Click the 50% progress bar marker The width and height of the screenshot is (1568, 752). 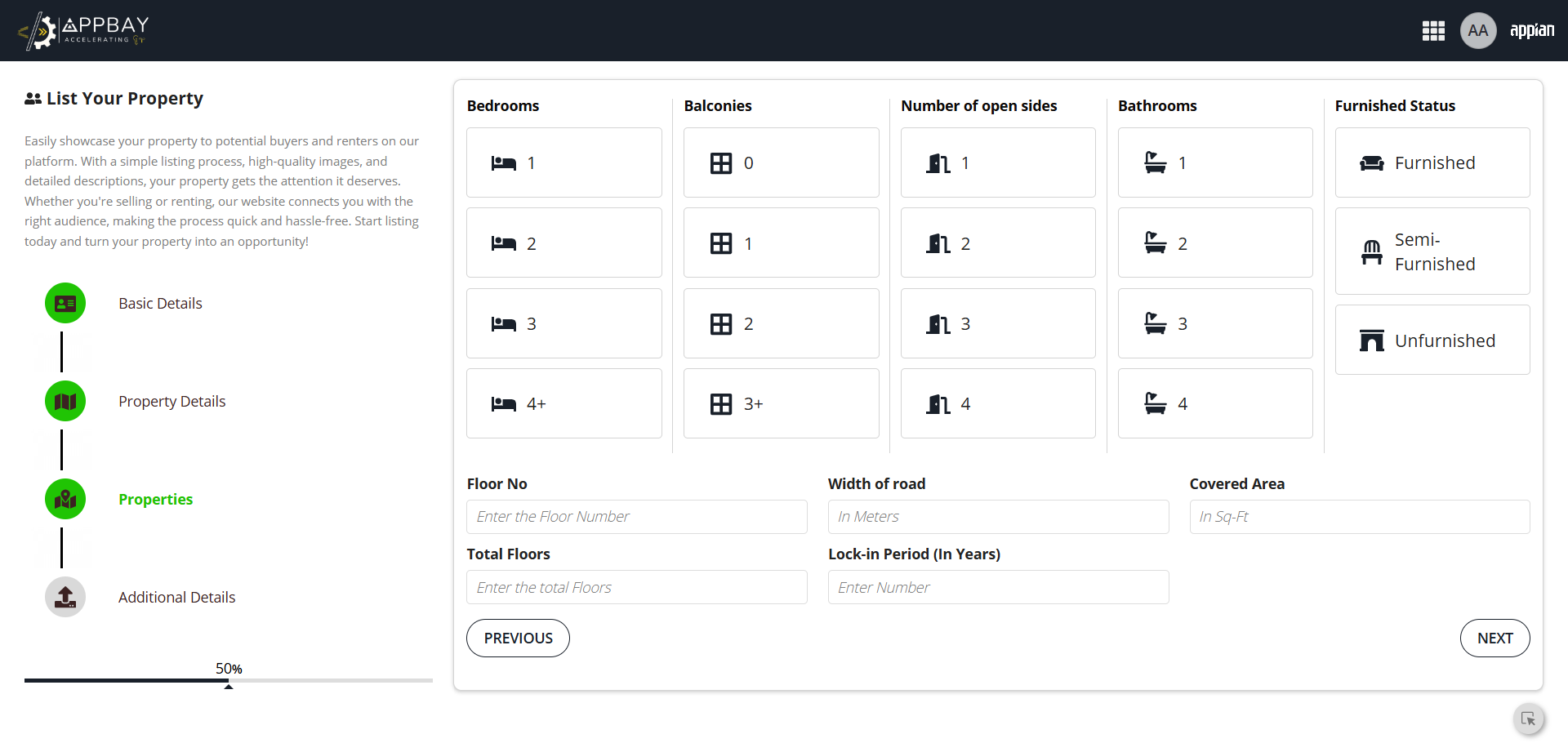[x=229, y=686]
